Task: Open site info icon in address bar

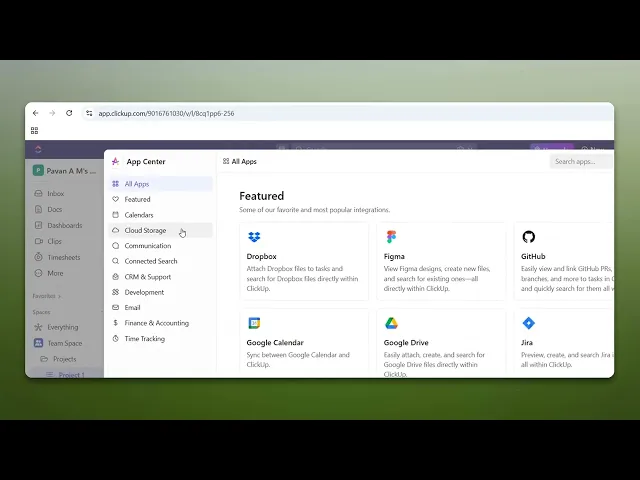Action: click(89, 113)
